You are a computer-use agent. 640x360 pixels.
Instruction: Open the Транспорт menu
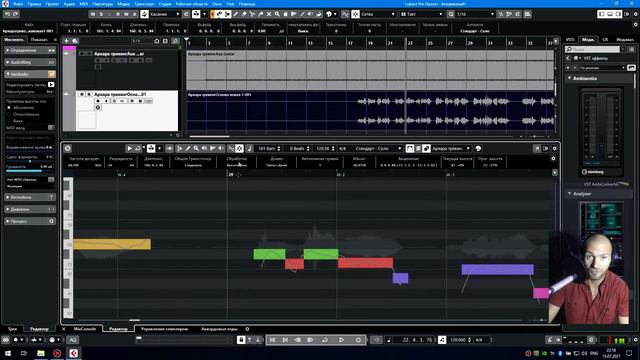tap(144, 4)
